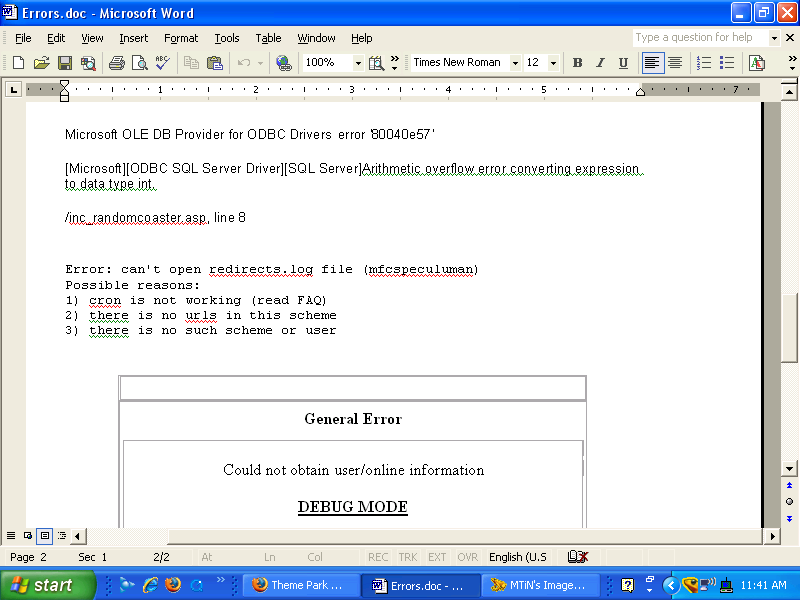800x600 pixels.
Task: Open the Times New Roman font dropdown
Action: (515, 63)
